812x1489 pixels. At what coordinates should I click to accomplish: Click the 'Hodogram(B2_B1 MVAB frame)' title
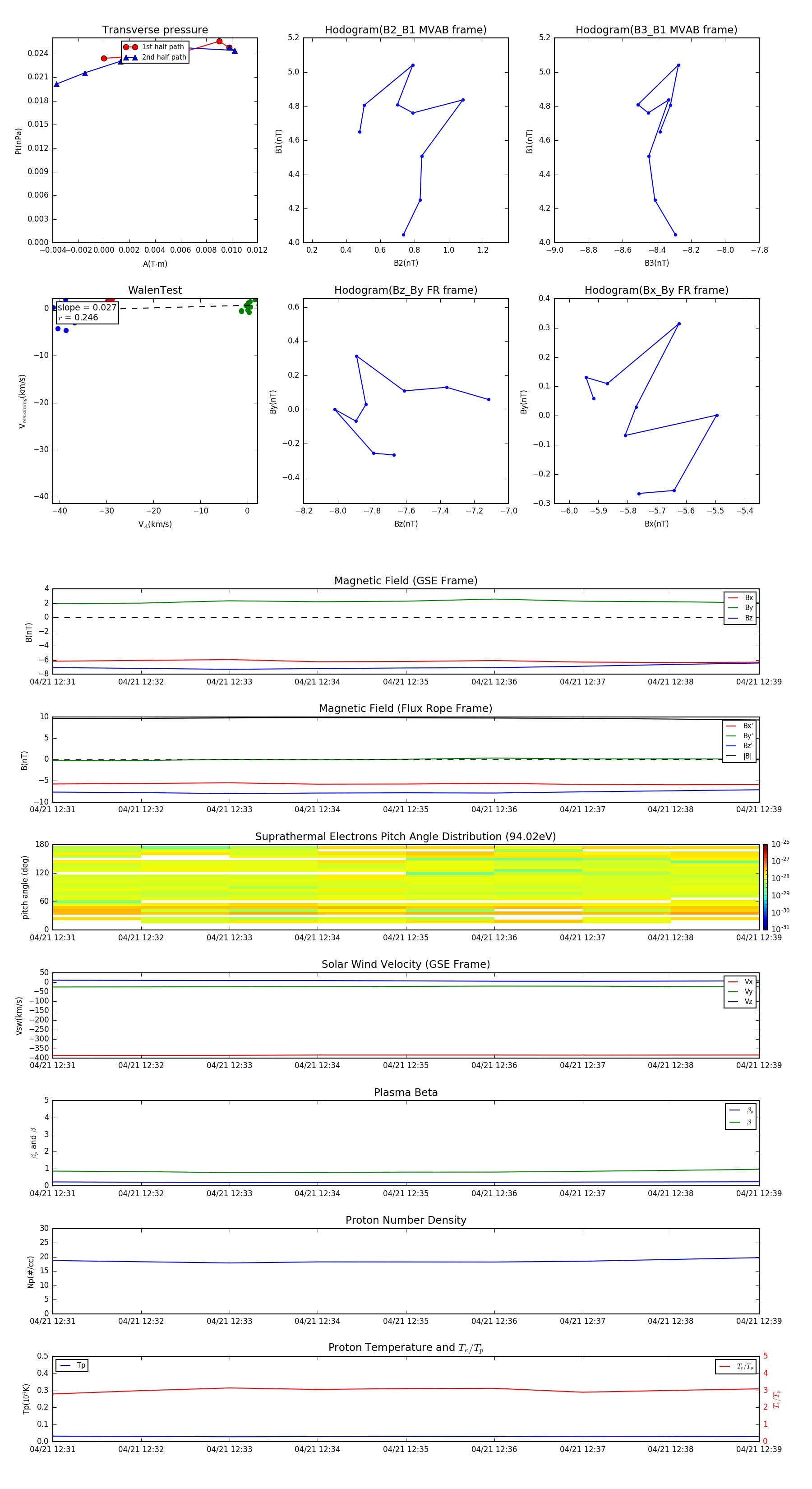(x=406, y=30)
